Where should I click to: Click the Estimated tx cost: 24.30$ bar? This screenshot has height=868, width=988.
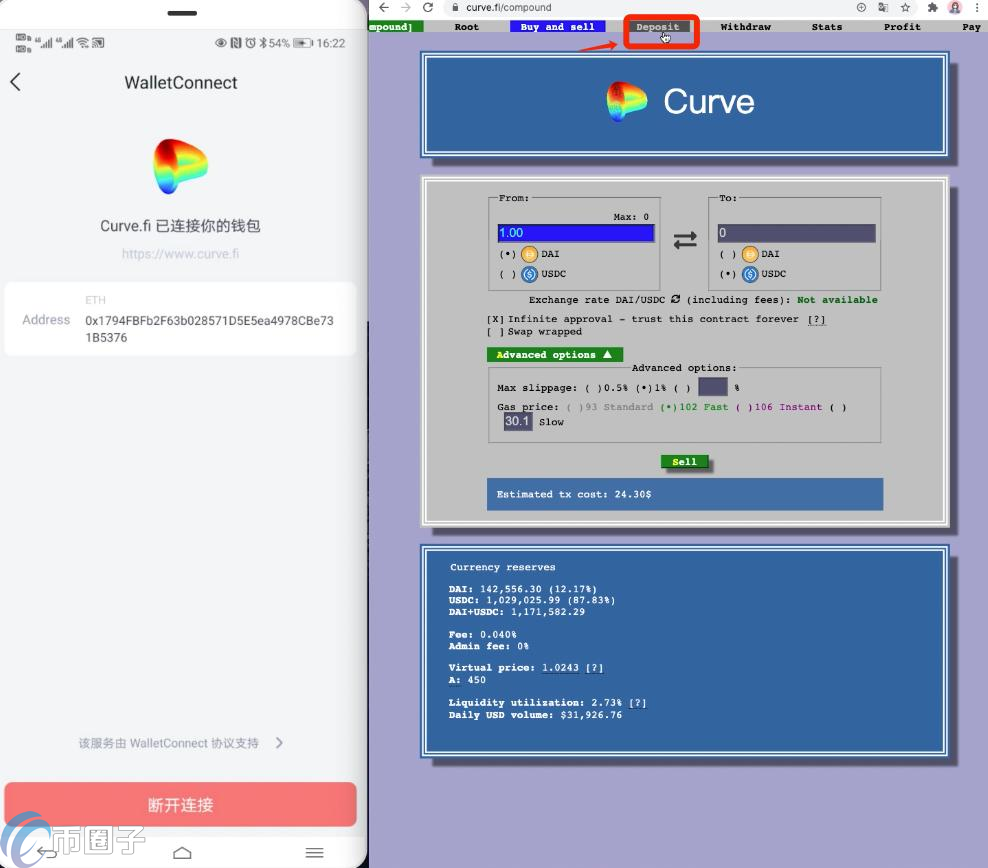tap(685, 494)
